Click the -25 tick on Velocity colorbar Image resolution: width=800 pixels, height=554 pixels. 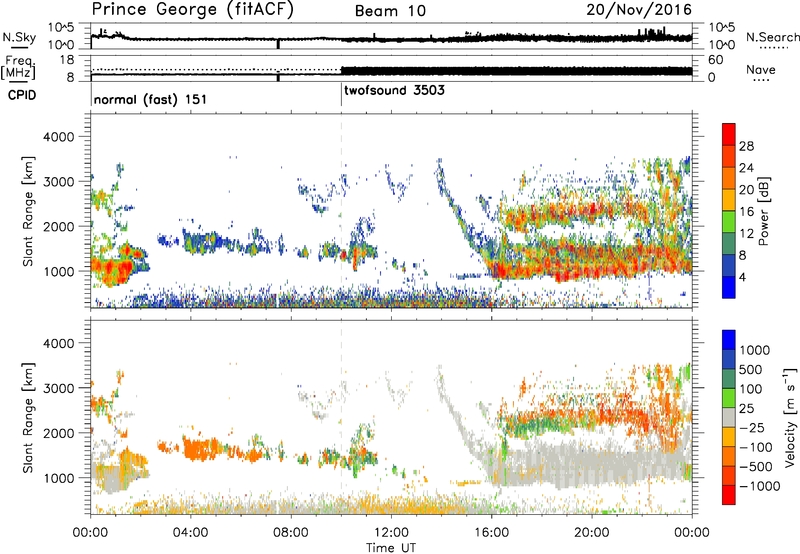752,427
